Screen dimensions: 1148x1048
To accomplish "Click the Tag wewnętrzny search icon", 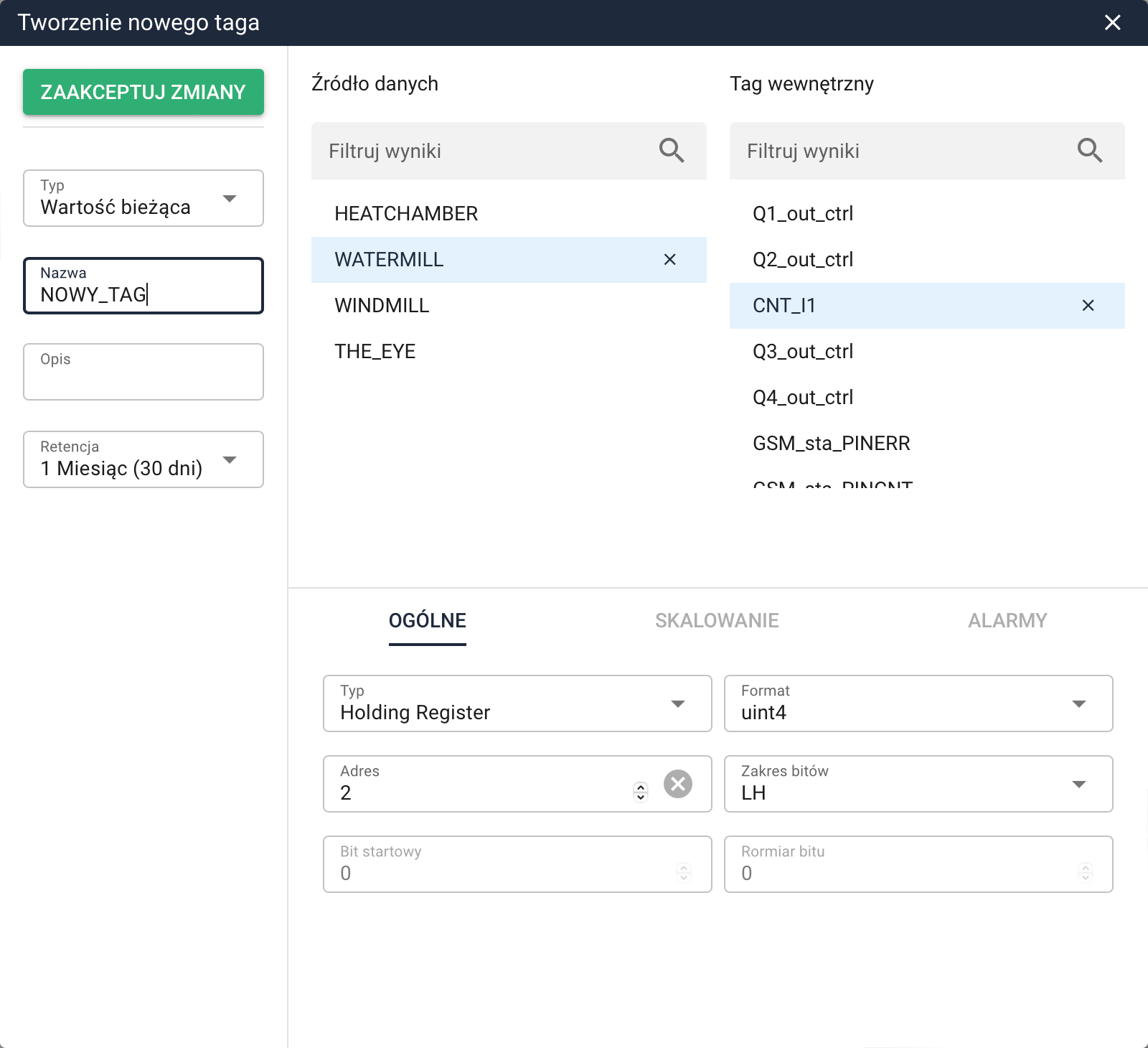I will pyautogui.click(x=1090, y=151).
